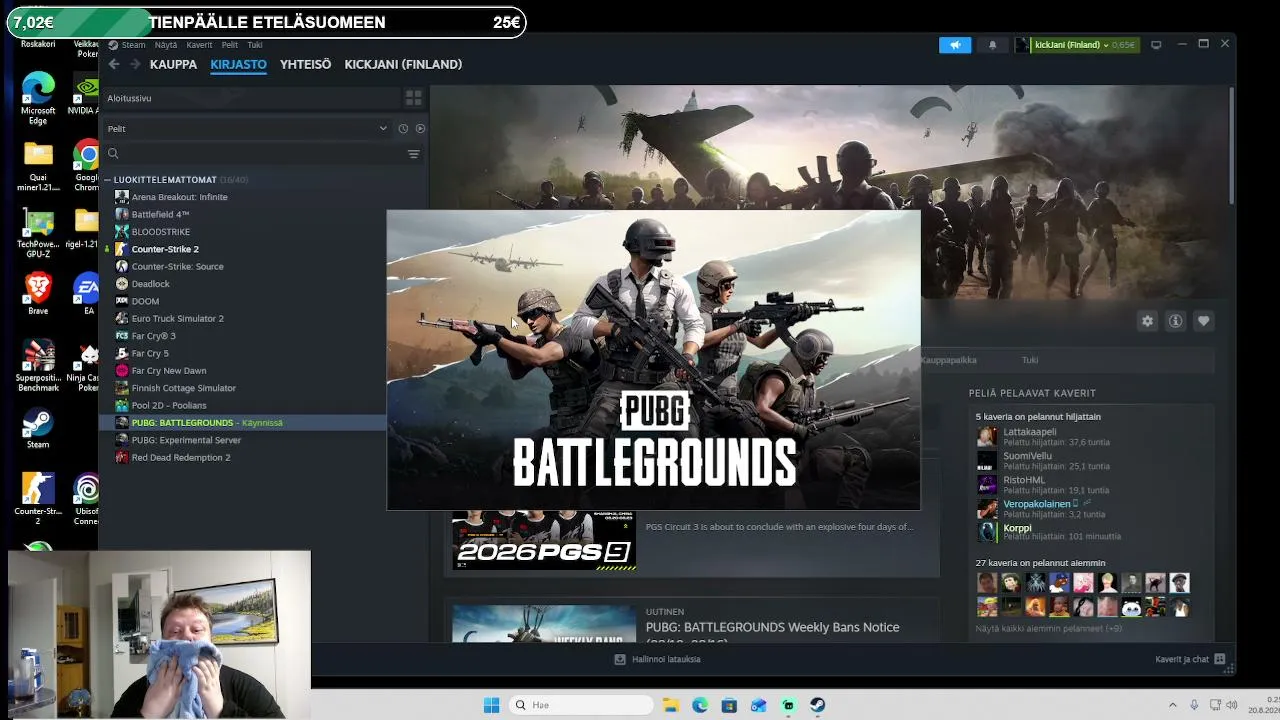Open advanced library filter options icon

tap(413, 154)
